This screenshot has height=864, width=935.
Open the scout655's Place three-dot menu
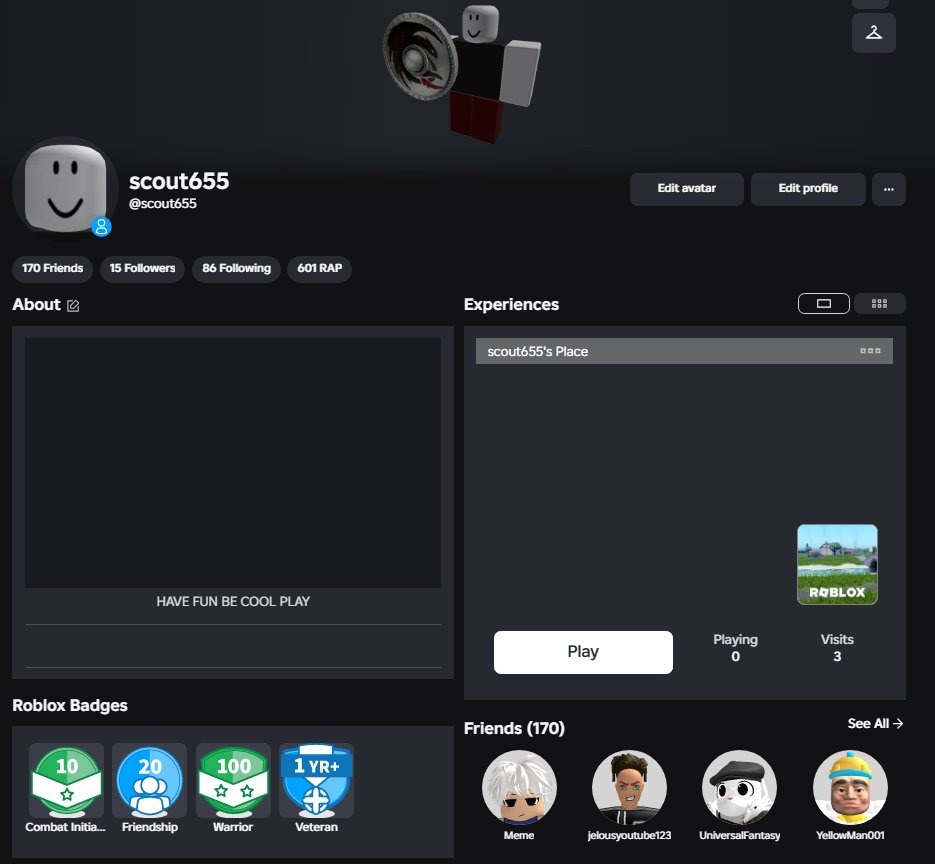pos(870,351)
